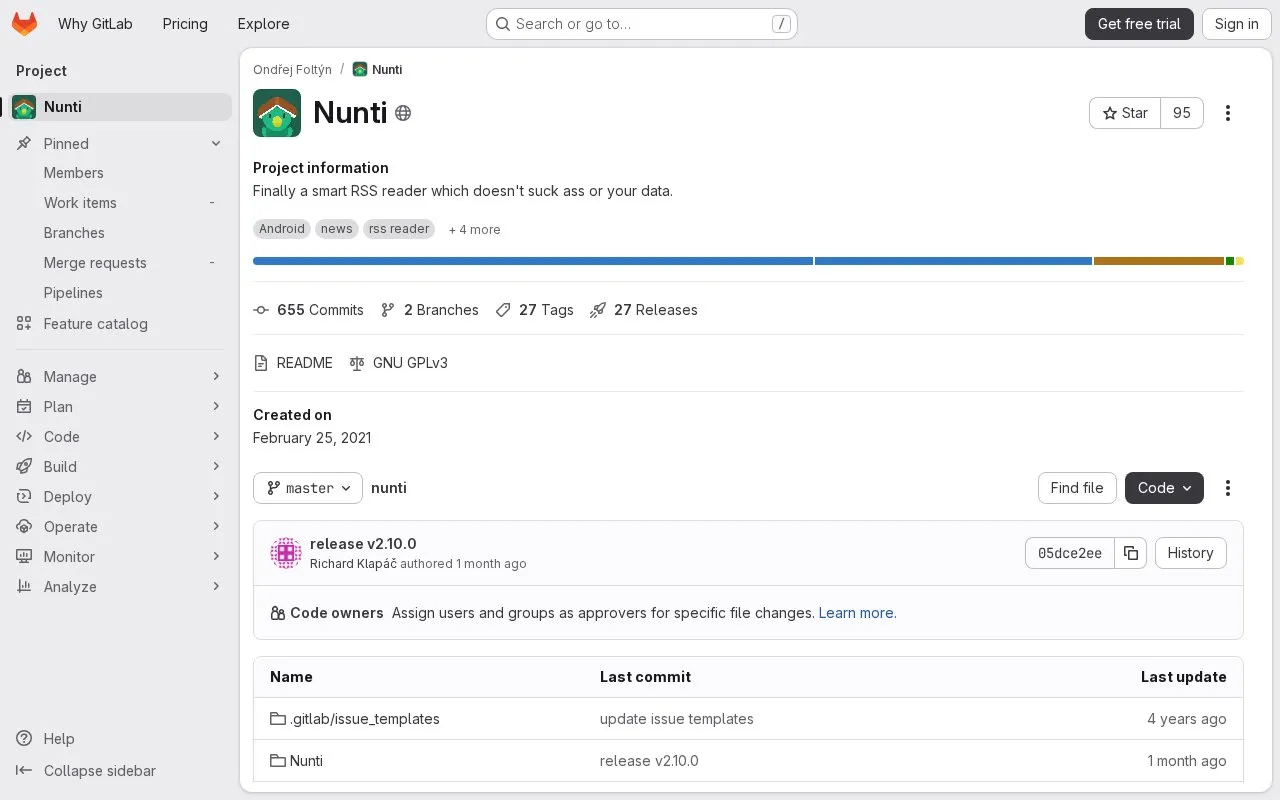Open project actions kebab menu beside Star
The height and width of the screenshot is (800, 1280).
click(1228, 113)
